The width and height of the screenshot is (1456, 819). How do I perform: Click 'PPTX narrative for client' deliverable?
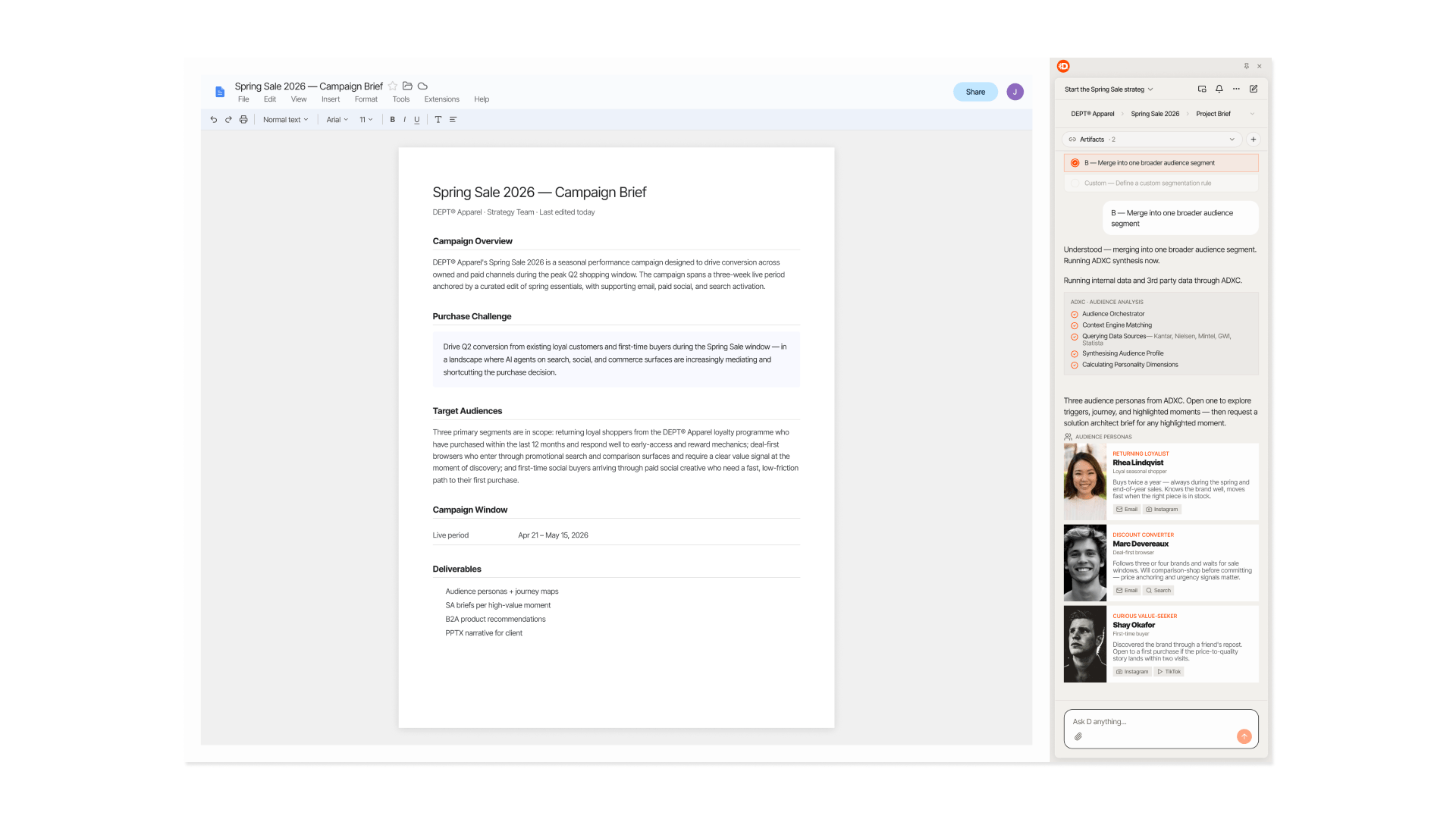[484, 633]
